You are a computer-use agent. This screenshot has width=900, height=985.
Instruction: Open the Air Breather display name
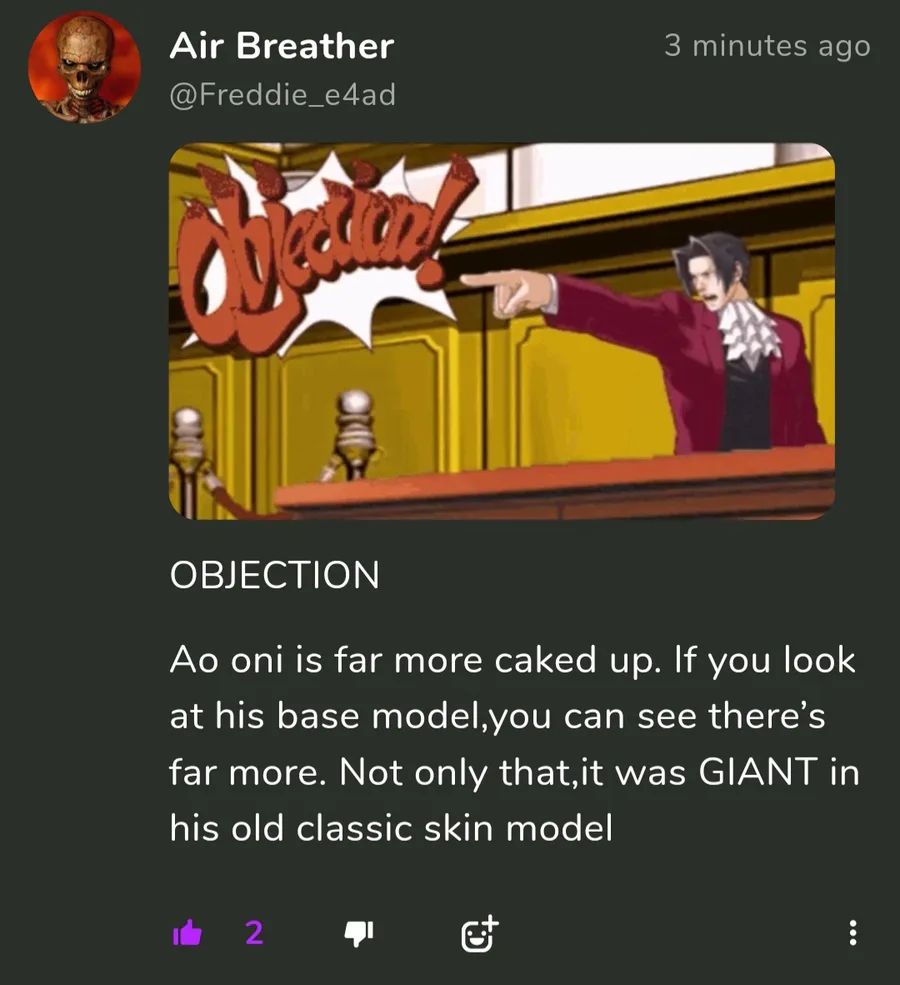point(281,46)
